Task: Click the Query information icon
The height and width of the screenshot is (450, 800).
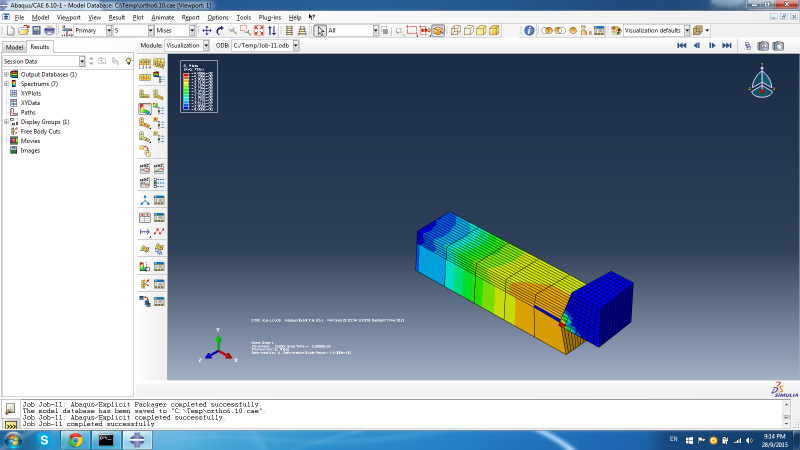Action: click(x=529, y=31)
